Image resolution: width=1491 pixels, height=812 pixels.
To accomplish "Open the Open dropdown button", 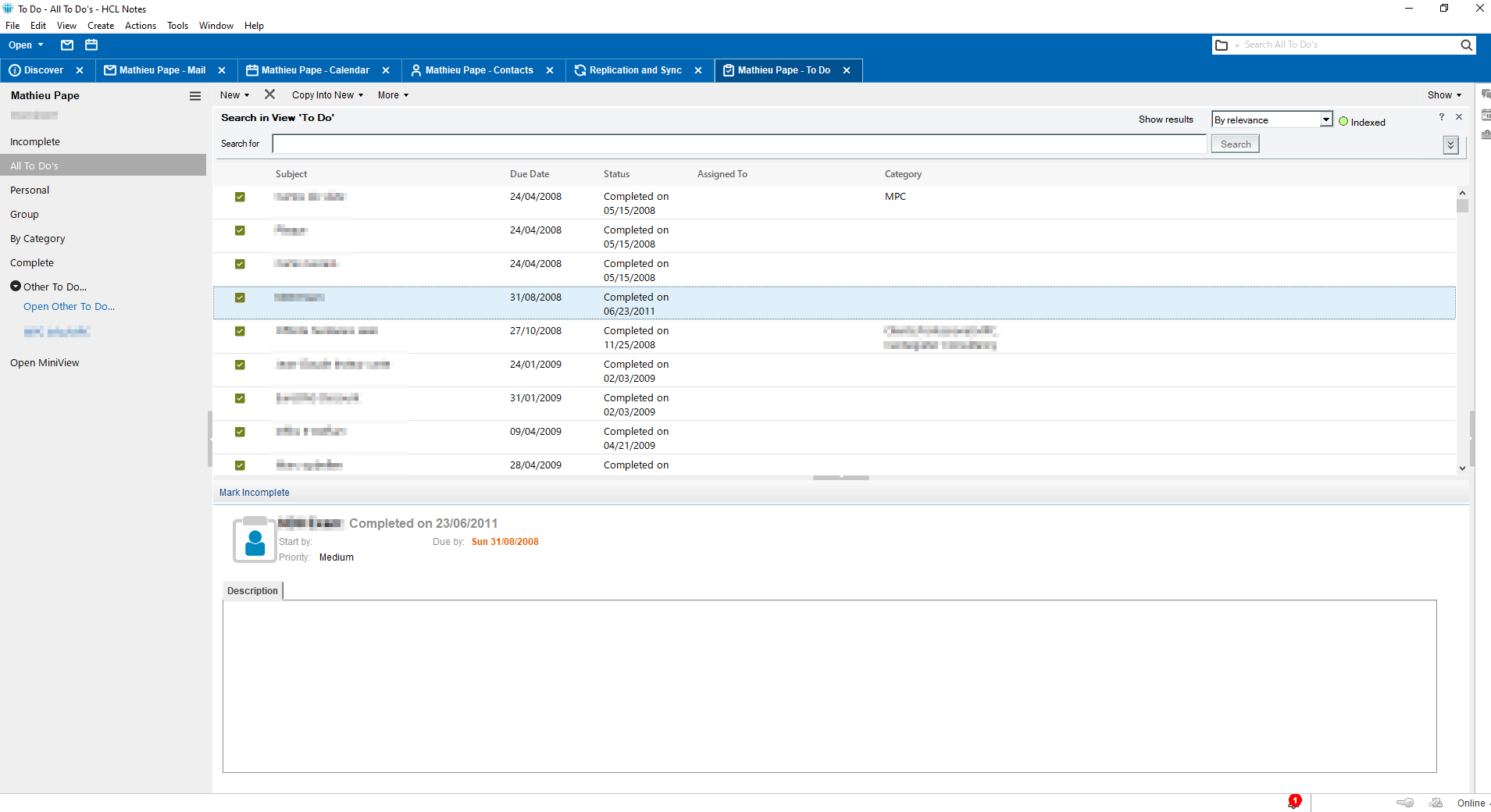I will coord(26,45).
